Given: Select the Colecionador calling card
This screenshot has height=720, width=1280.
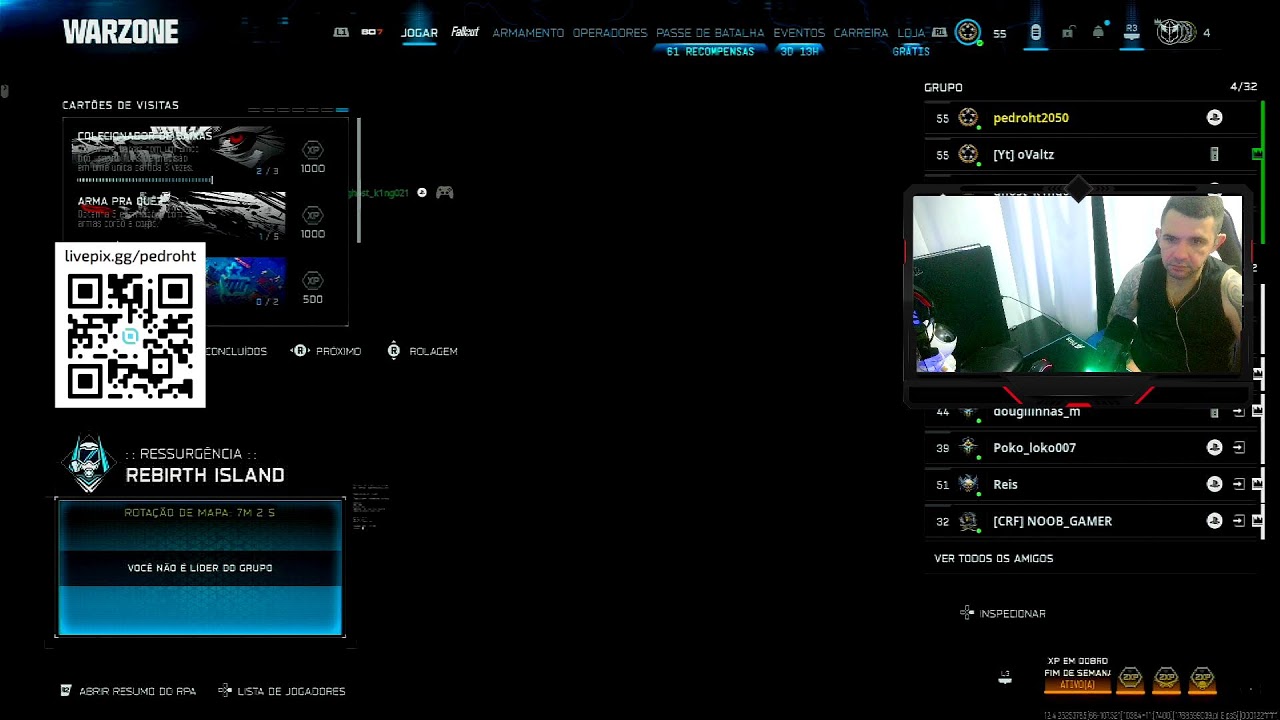Looking at the screenshot, I should [x=181, y=152].
